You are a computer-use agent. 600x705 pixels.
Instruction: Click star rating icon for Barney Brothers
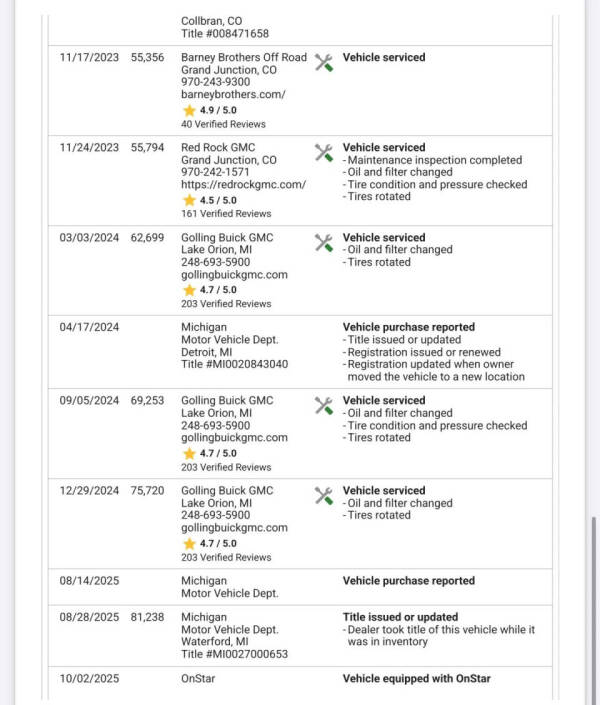[x=188, y=110]
